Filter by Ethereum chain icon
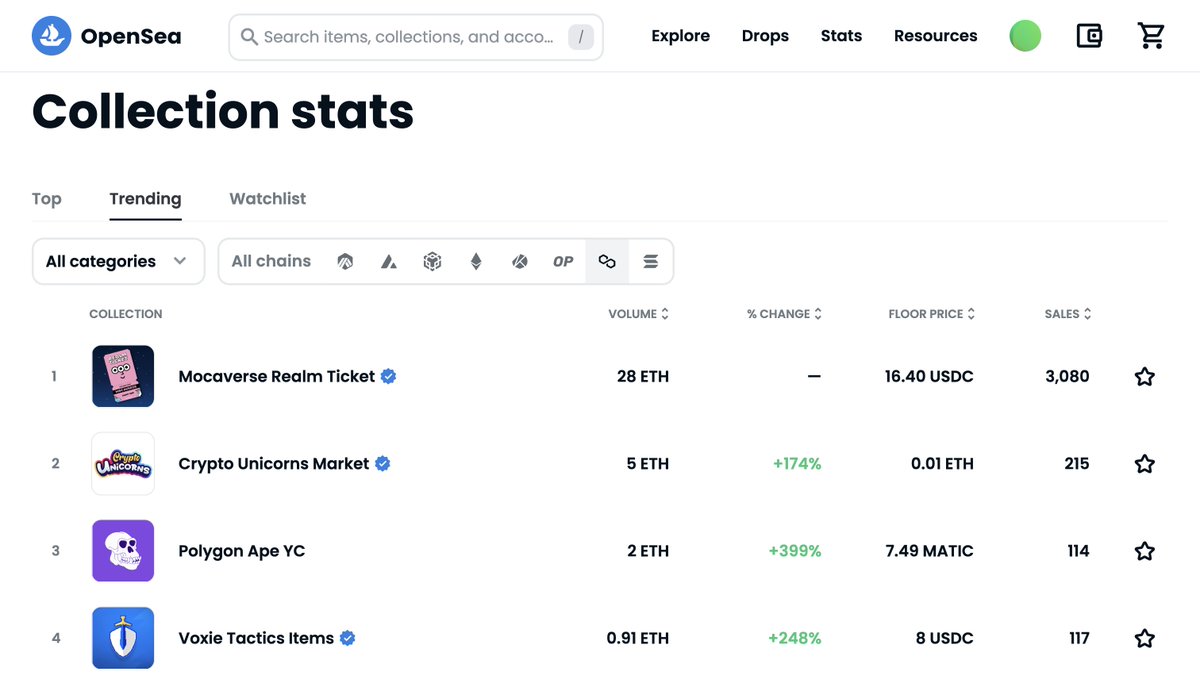 point(476,261)
